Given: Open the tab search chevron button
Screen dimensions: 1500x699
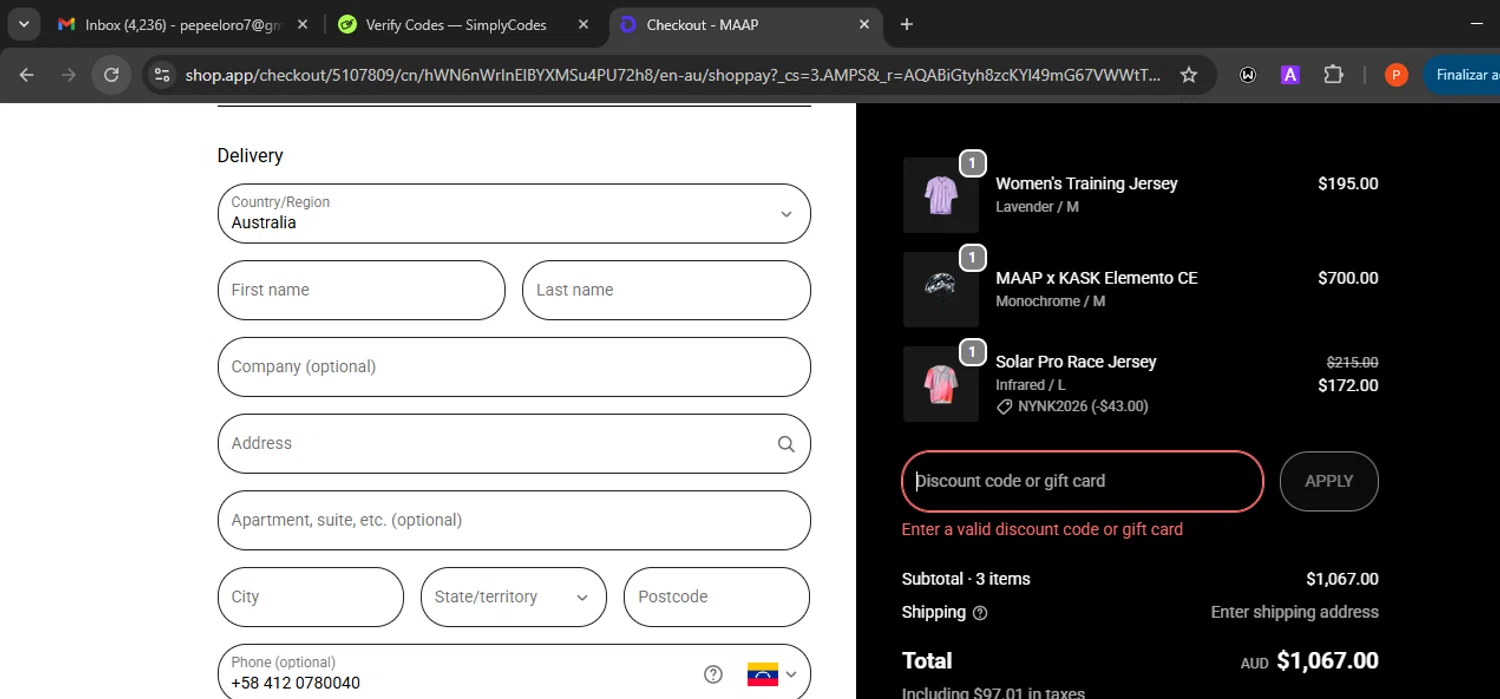Looking at the screenshot, I should pos(23,24).
